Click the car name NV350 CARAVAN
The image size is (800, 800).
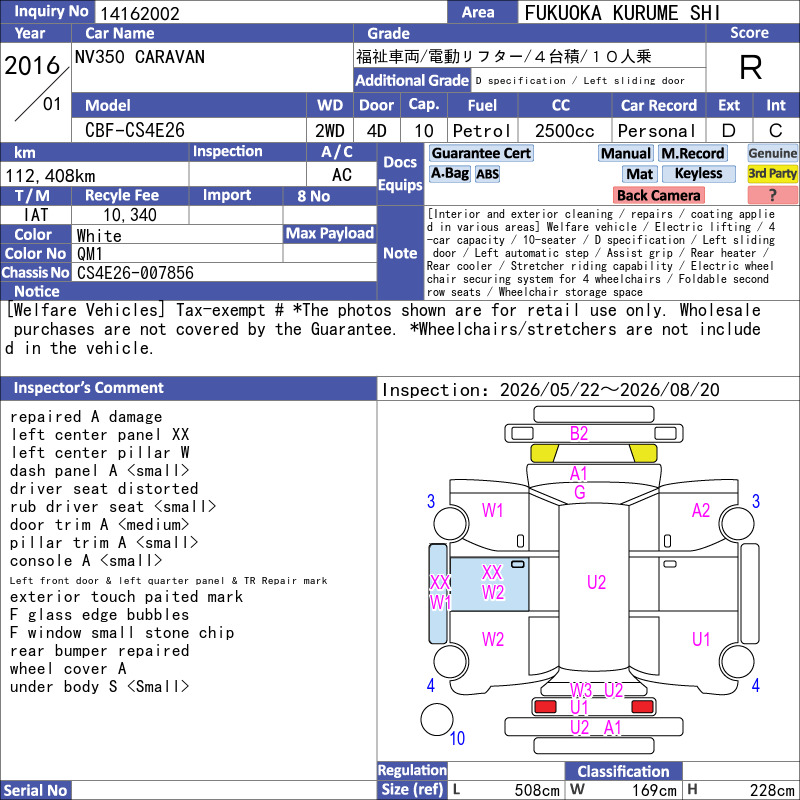point(140,57)
